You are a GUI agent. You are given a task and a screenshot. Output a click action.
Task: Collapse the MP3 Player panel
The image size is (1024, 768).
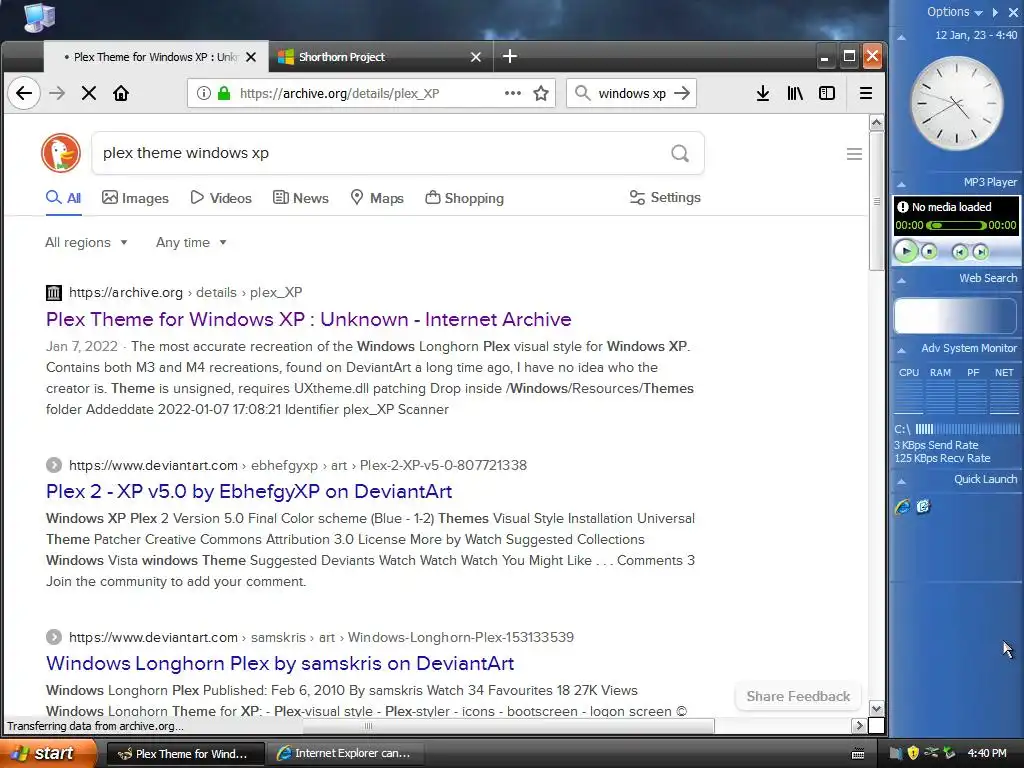[901, 184]
